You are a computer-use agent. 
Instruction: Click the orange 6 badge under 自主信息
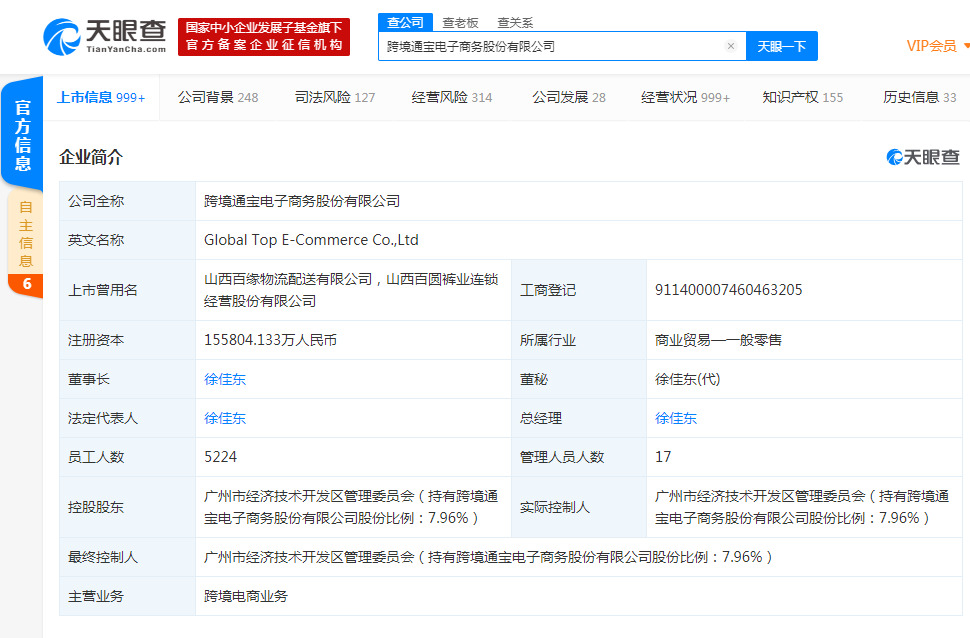click(x=26, y=284)
